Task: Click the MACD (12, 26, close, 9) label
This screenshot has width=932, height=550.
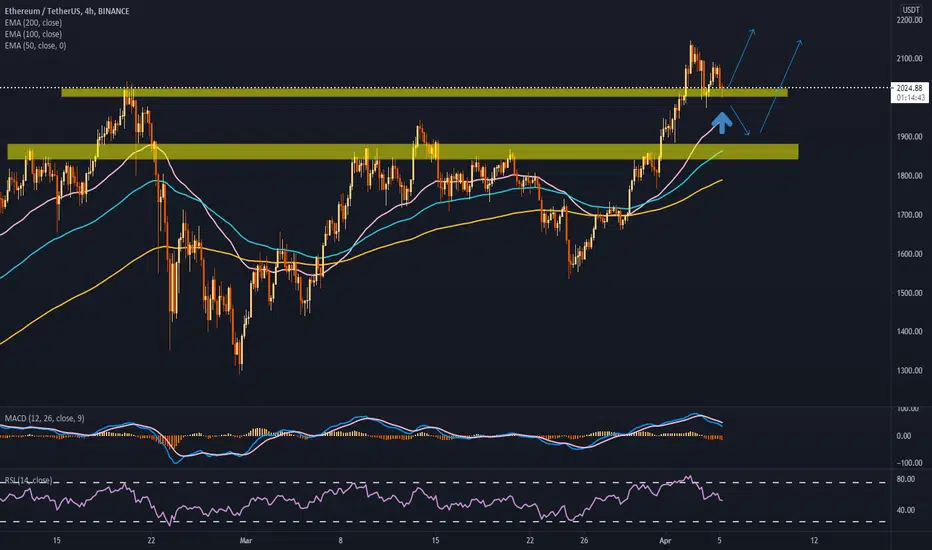Action: [45, 419]
